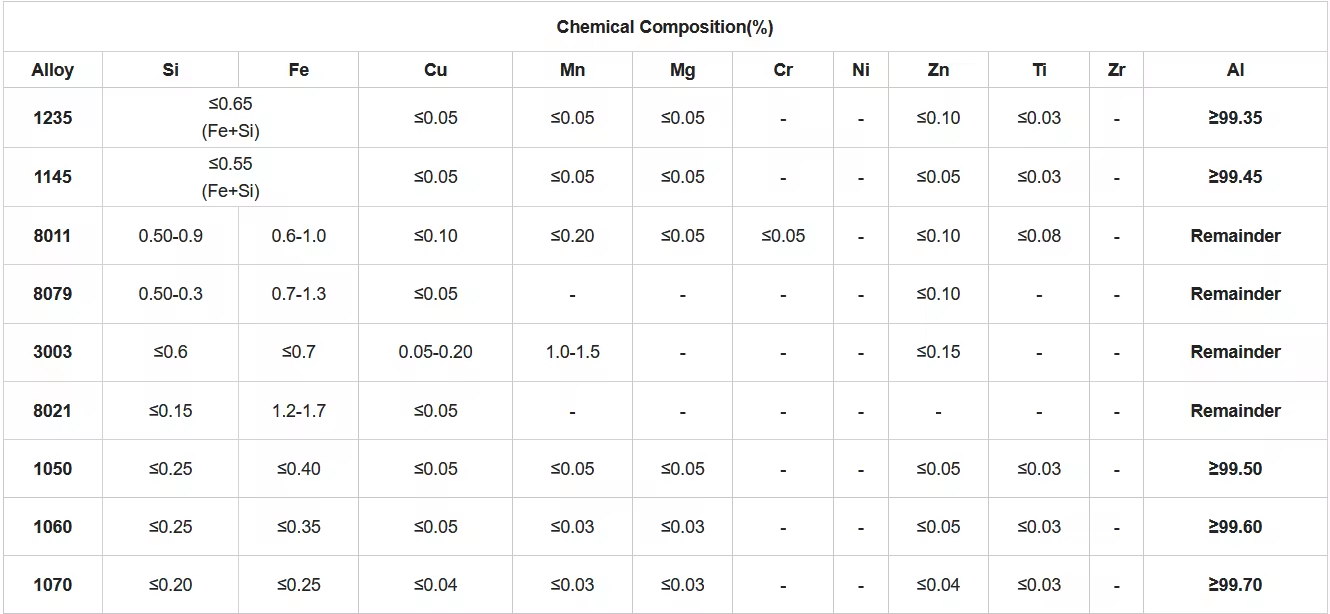
Task: Click the Si column header
Action: pyautogui.click(x=170, y=70)
